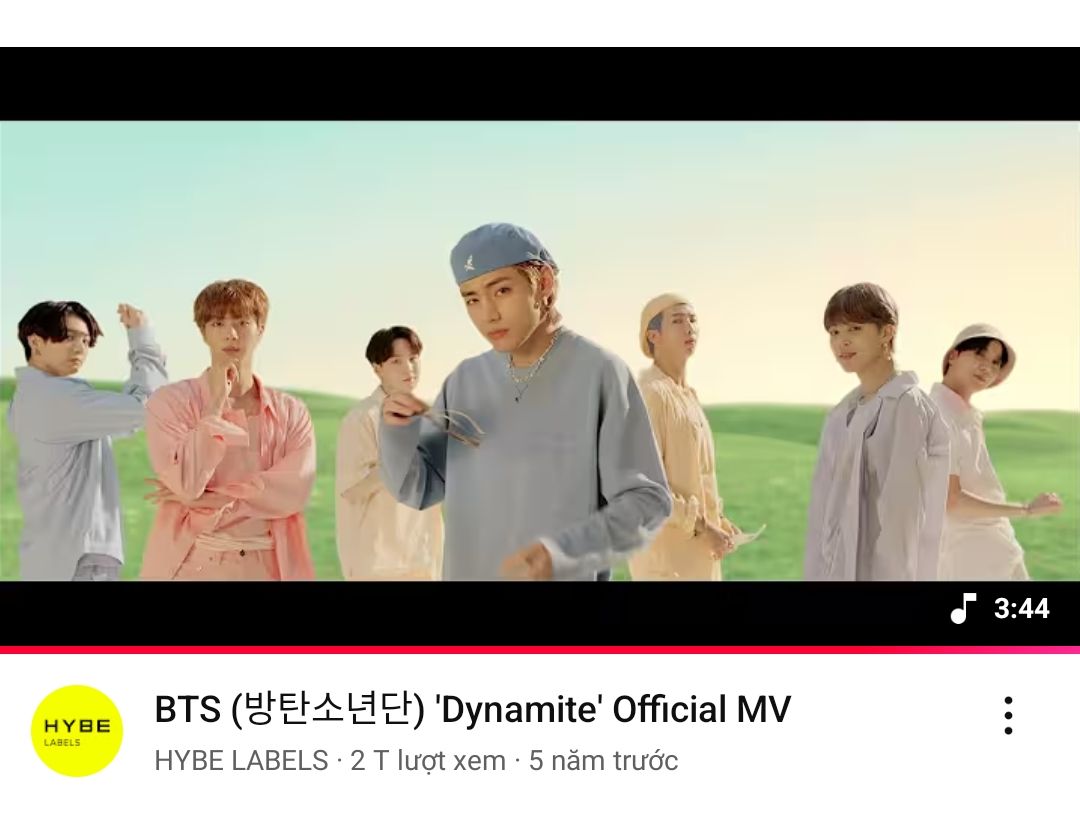Click the black letterbox bar above video

(540, 84)
